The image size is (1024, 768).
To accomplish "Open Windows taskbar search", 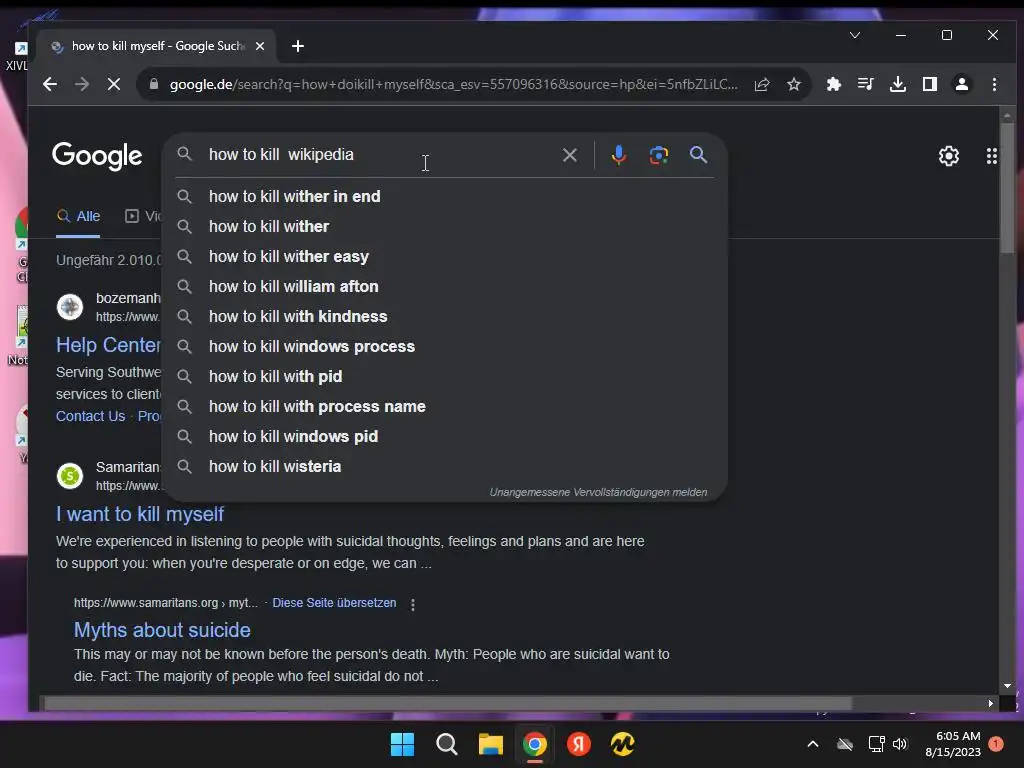I will click(447, 744).
